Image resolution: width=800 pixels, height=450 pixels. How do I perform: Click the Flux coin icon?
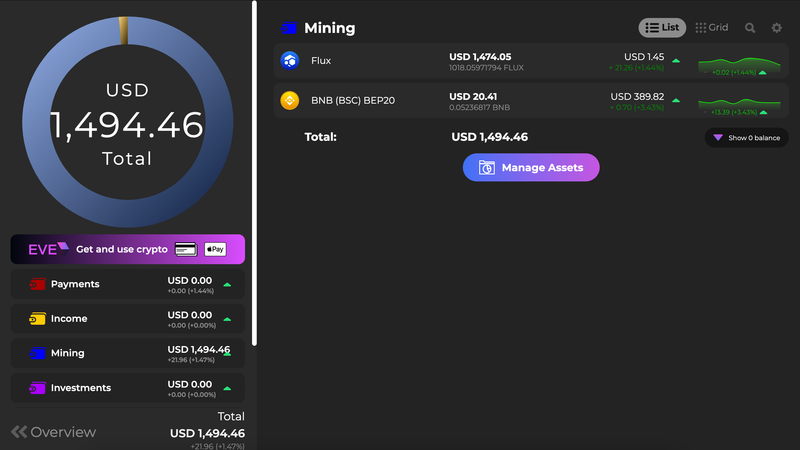[290, 61]
